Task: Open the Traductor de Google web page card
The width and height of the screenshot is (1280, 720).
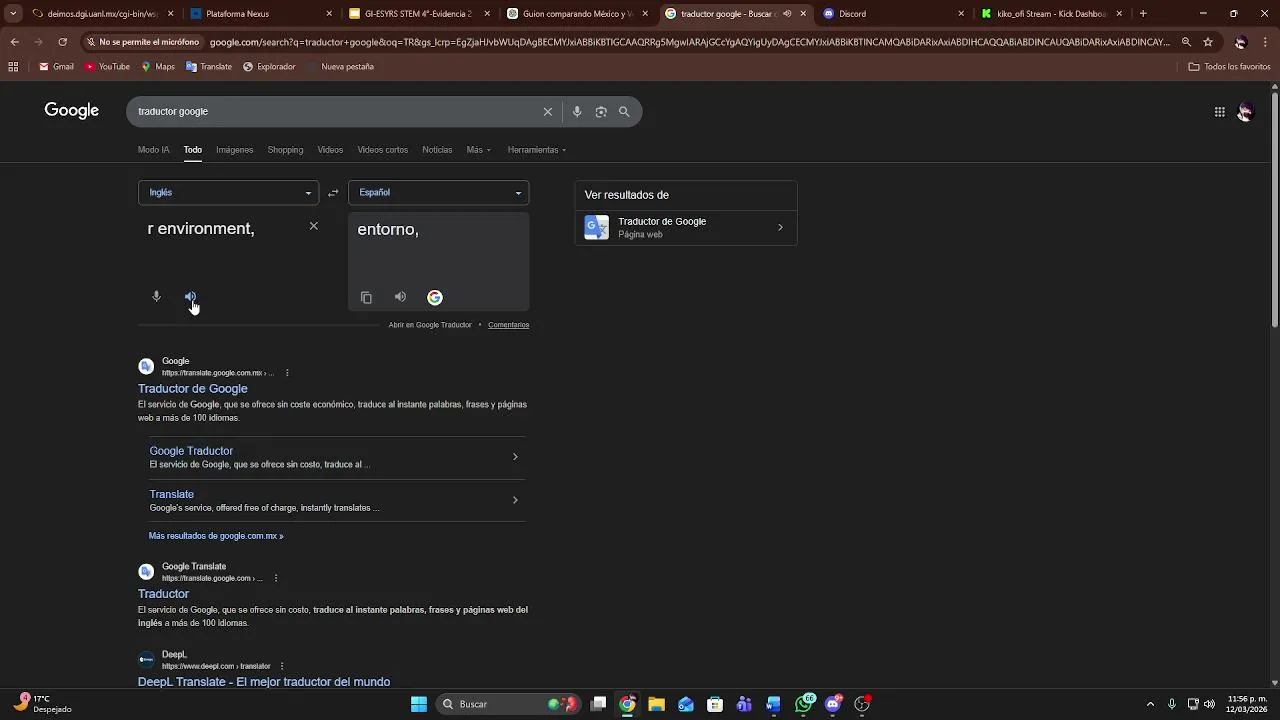Action: 686,228
